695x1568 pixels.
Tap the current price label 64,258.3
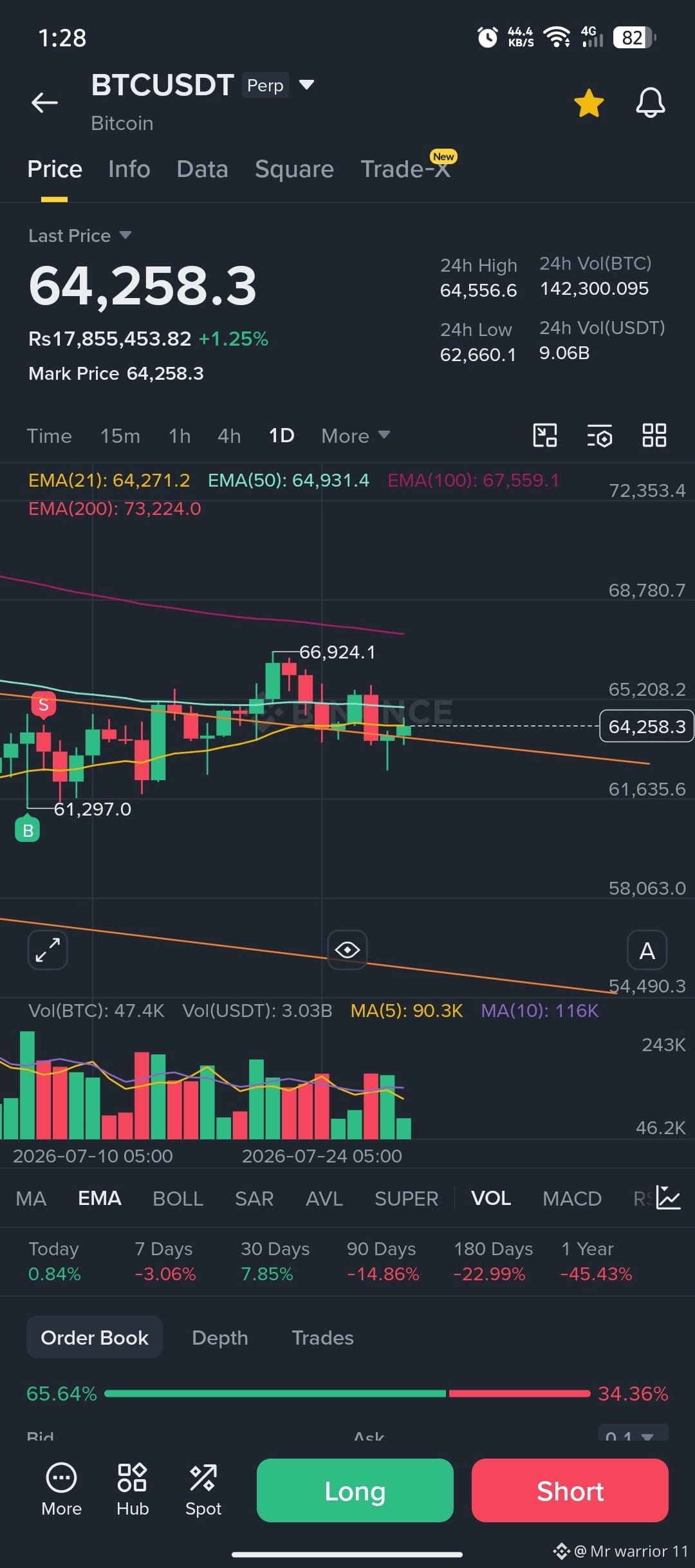click(647, 726)
